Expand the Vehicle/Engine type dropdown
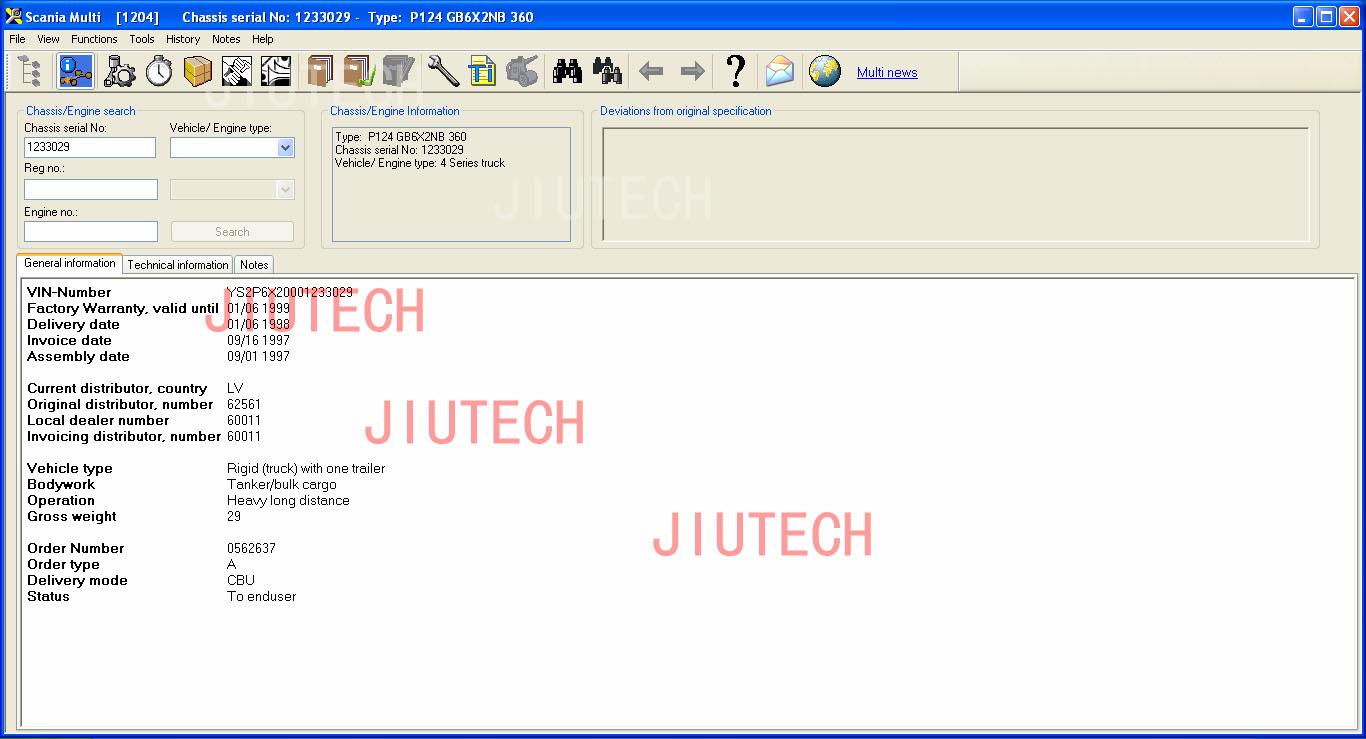 (285, 148)
